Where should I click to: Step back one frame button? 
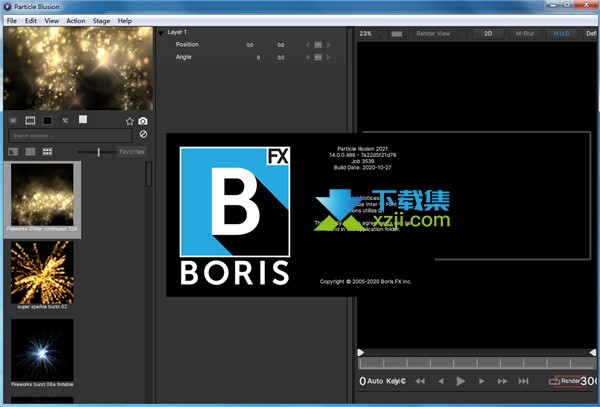pyautogui.click(x=441, y=381)
